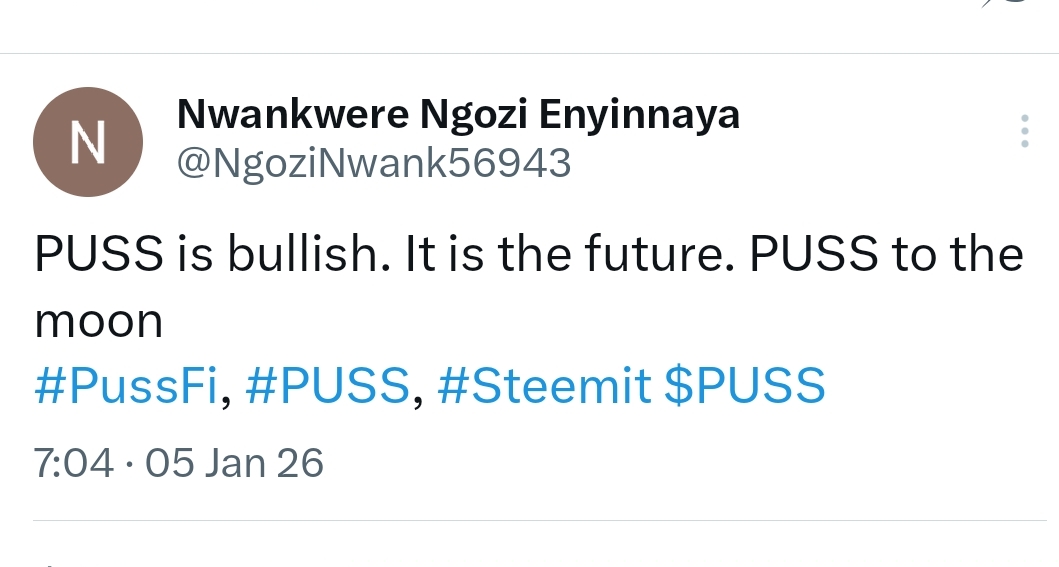Open the #Steemit hashtag
Image resolution: width=1059 pixels, height=567 pixels.
[545, 386]
